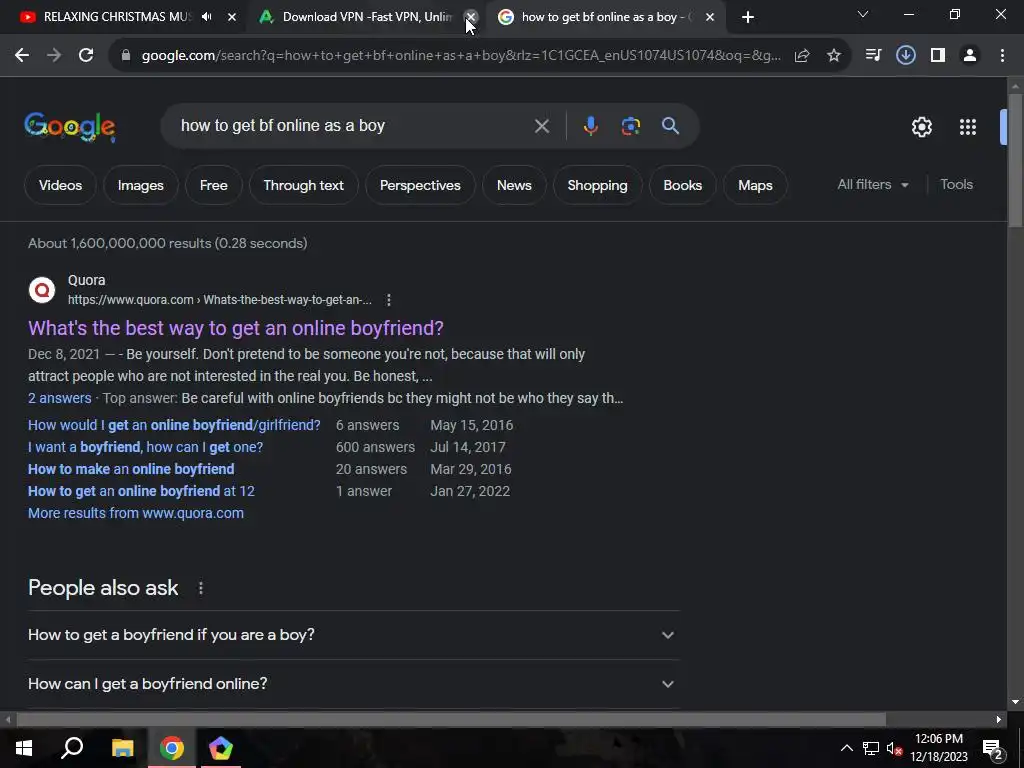The height and width of the screenshot is (768, 1024).
Task: Go back using the browser back arrow
Action: point(22,56)
